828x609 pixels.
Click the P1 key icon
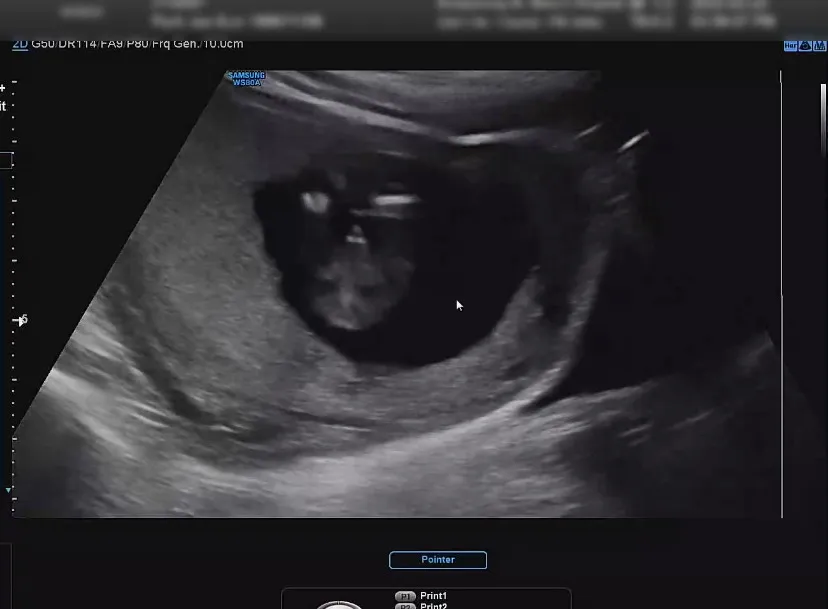tap(405, 596)
